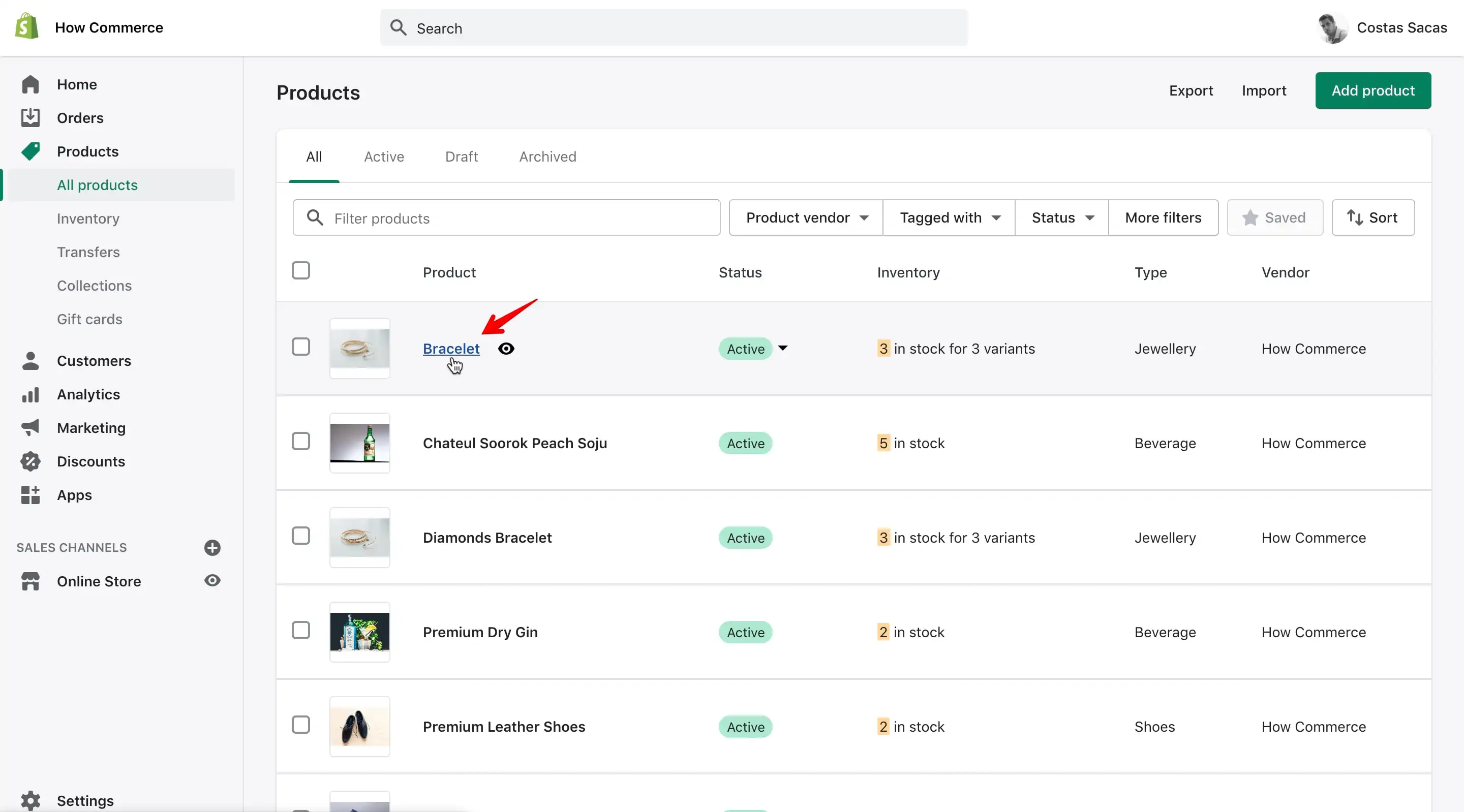Click the Saved button label
The width and height of the screenshot is (1464, 812).
pyautogui.click(x=1285, y=217)
